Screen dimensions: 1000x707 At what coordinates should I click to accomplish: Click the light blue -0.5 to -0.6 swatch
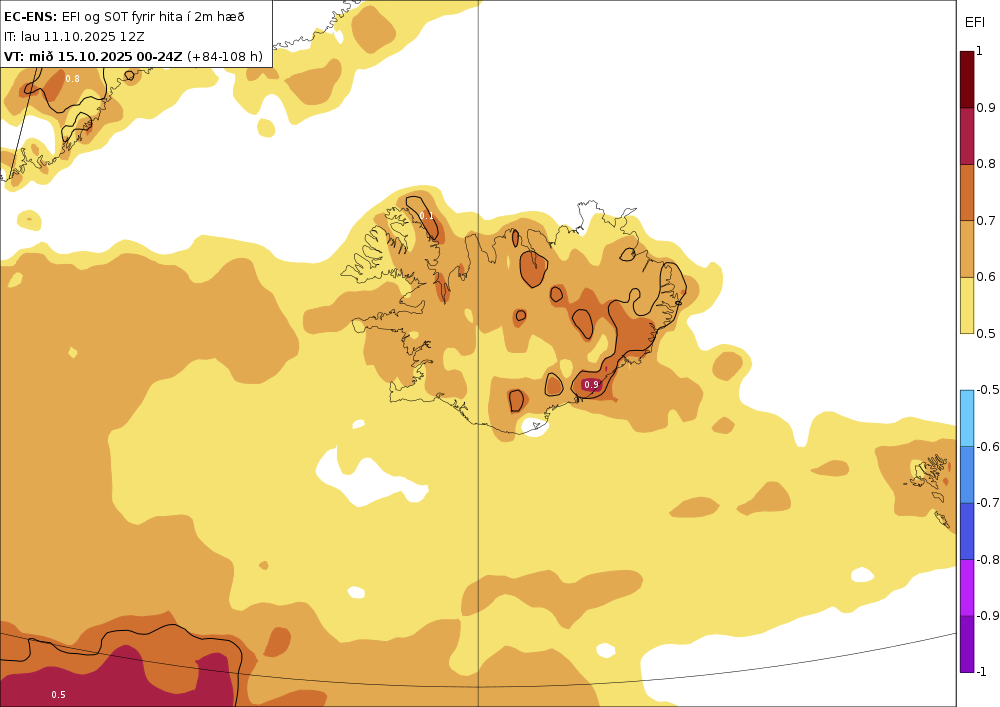pos(967,418)
